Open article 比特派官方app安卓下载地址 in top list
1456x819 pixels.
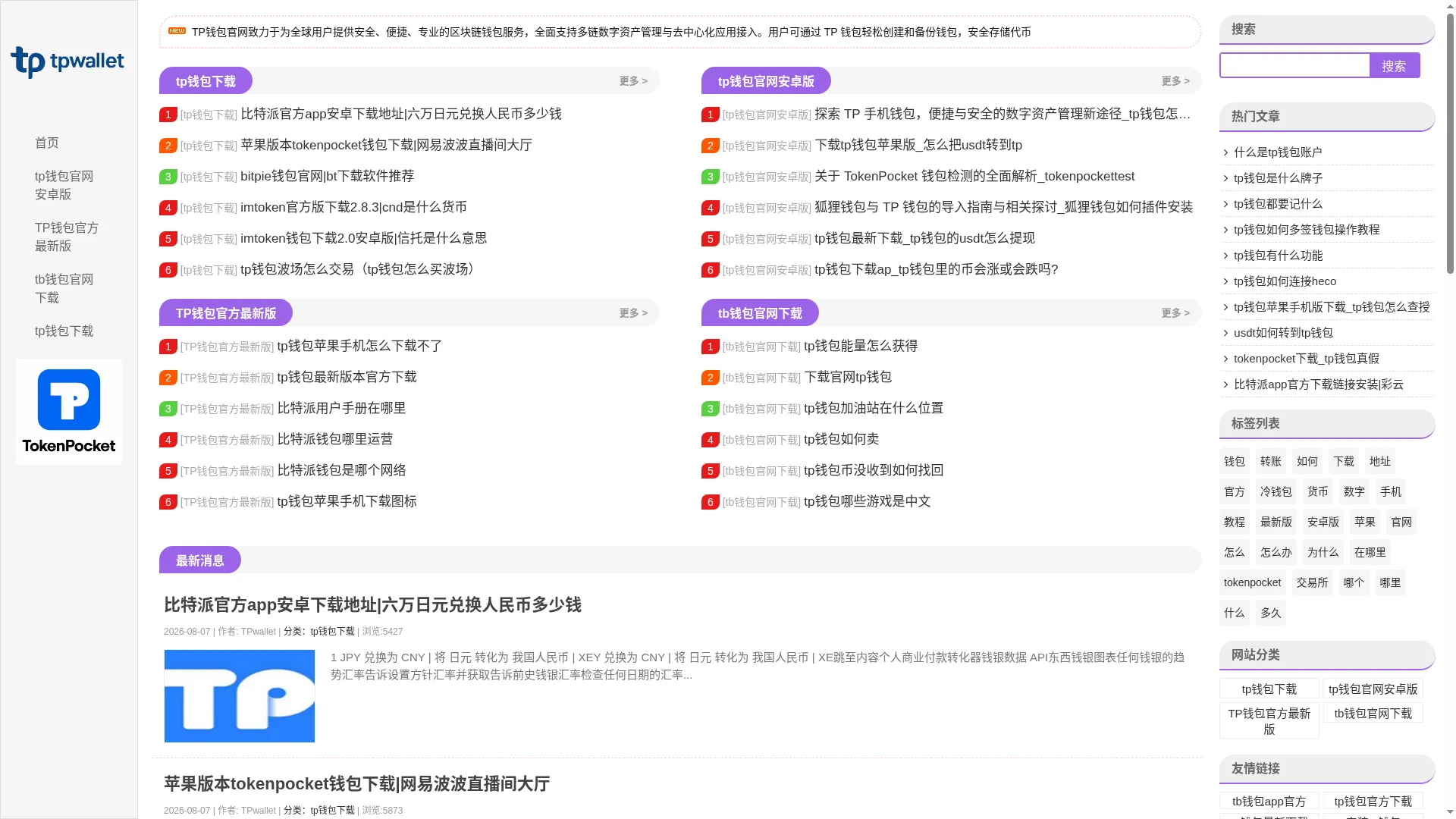[x=401, y=114]
